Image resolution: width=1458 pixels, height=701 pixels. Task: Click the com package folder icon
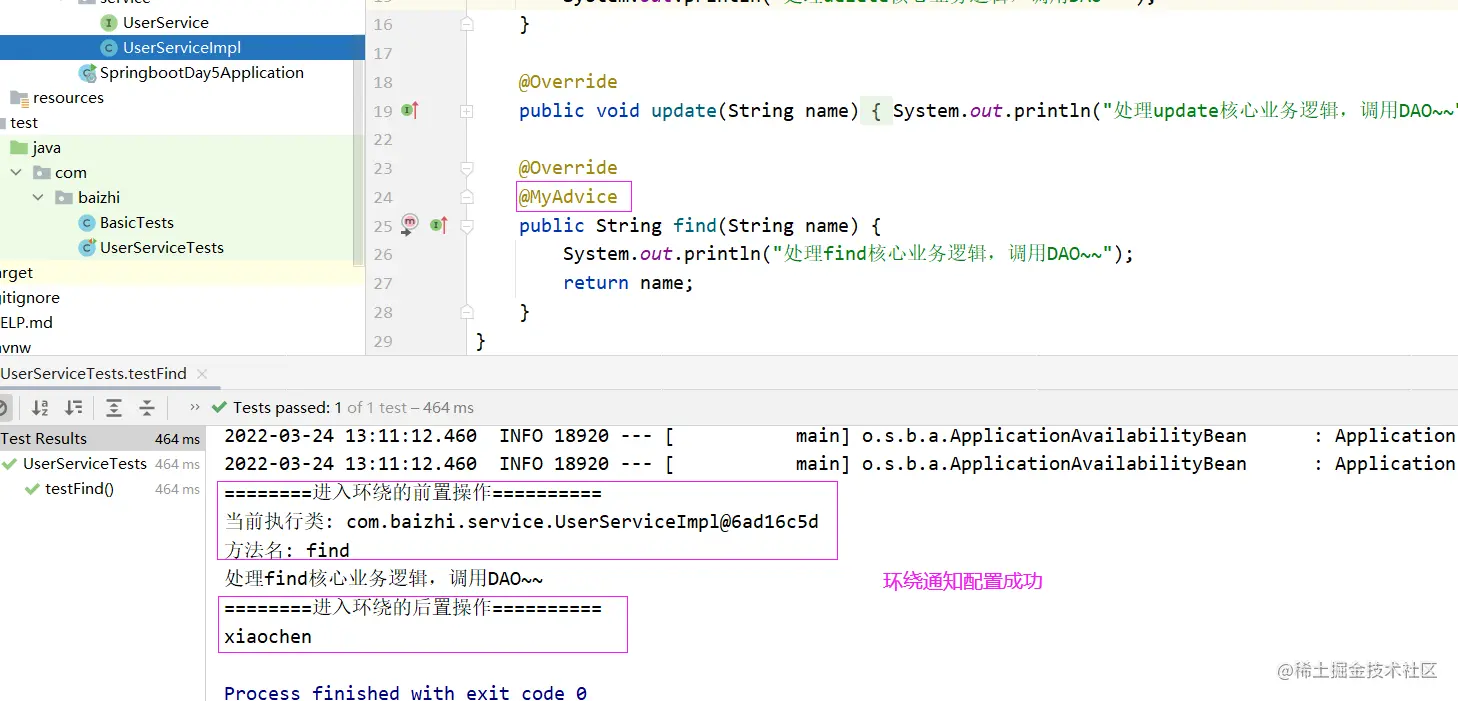42,172
